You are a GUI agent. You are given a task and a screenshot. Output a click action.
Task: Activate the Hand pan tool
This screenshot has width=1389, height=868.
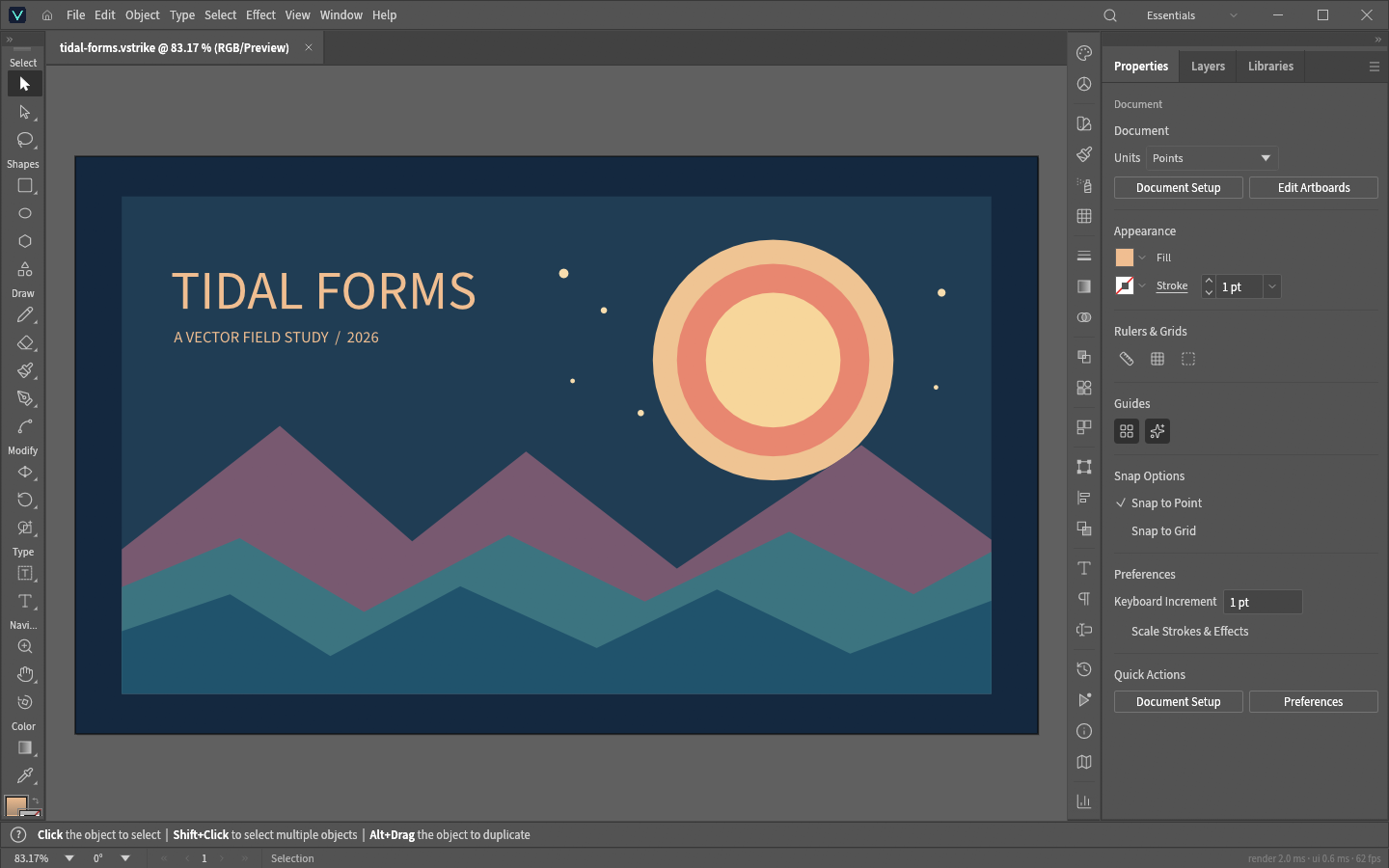pyautogui.click(x=24, y=674)
